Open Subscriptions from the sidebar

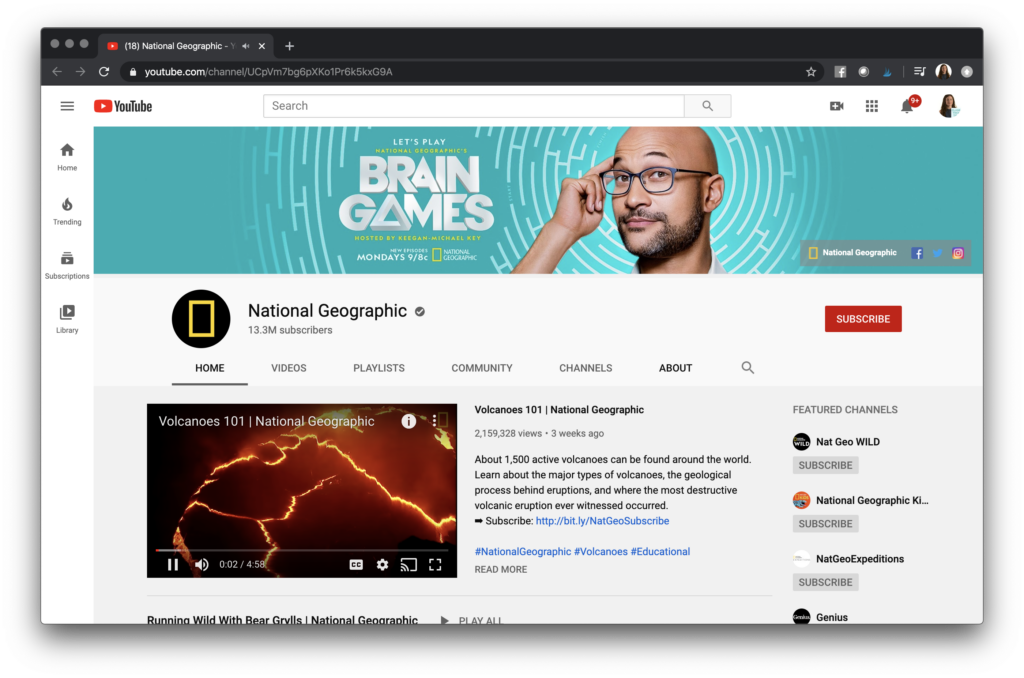coord(66,262)
